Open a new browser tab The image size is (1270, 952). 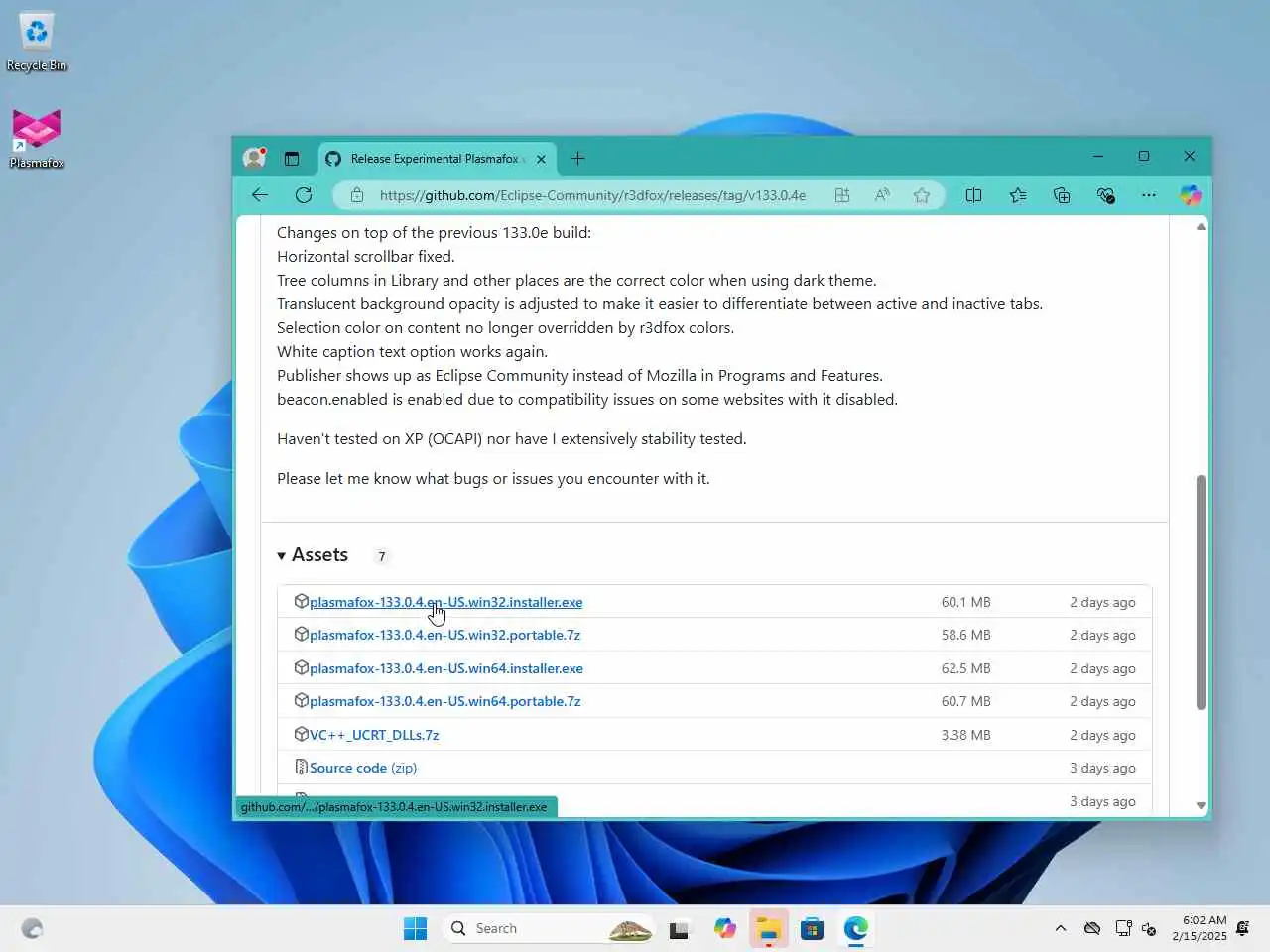point(578,159)
